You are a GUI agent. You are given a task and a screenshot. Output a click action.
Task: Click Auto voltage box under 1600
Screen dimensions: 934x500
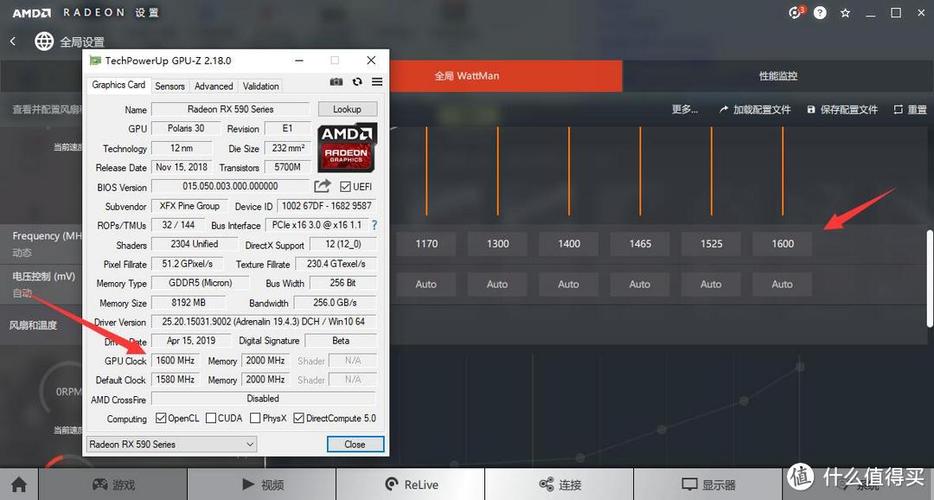click(782, 284)
